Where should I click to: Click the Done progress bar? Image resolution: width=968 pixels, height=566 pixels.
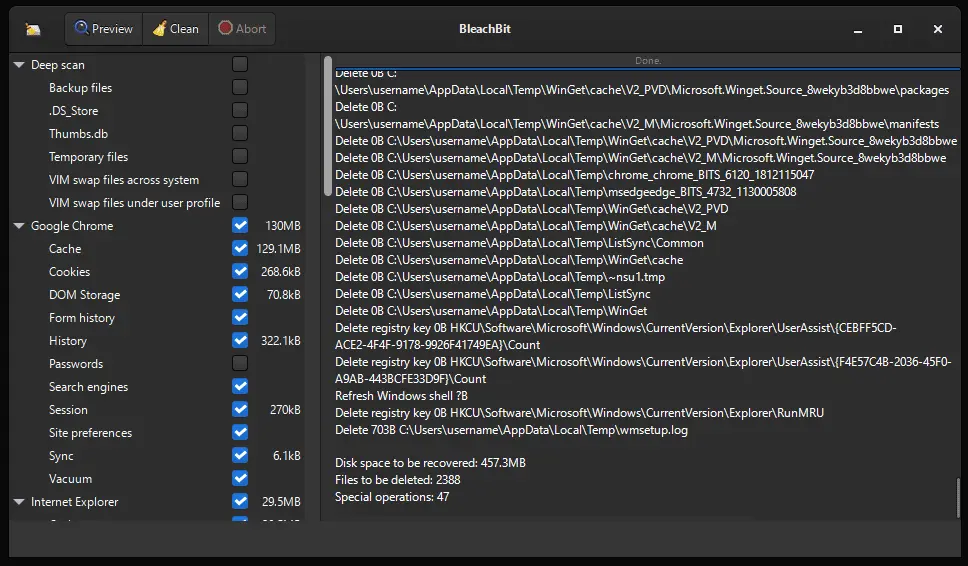pyautogui.click(x=647, y=61)
